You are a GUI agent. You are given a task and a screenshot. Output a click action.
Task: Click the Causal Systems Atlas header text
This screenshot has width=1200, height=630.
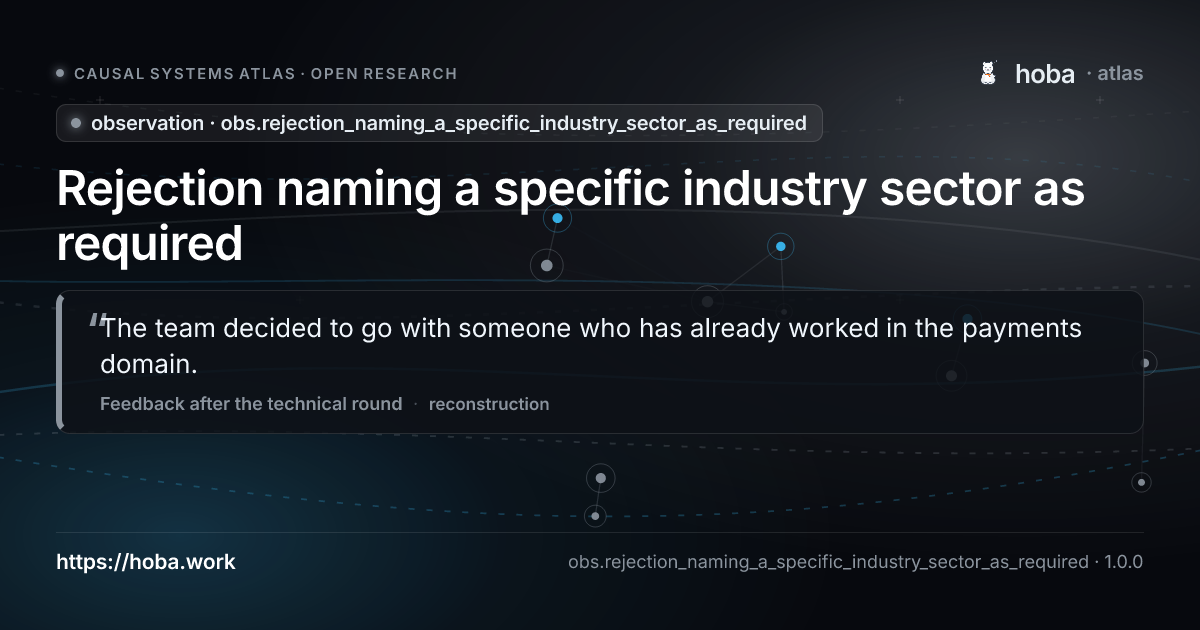click(265, 73)
